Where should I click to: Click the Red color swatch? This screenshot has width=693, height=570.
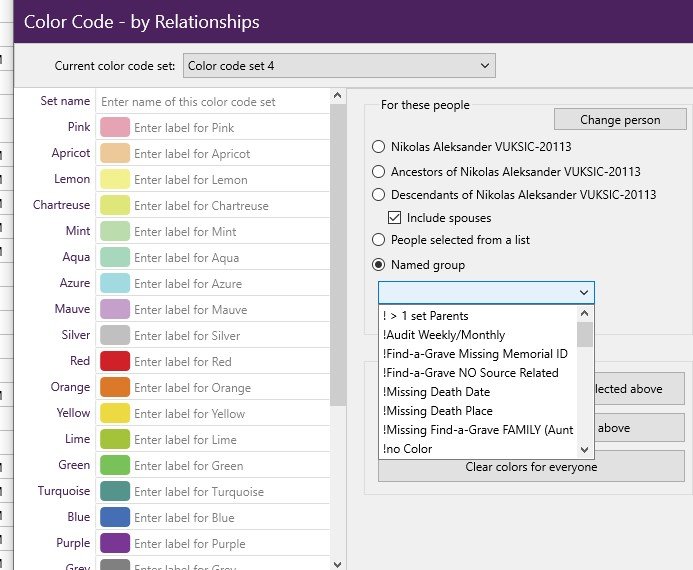tap(115, 361)
